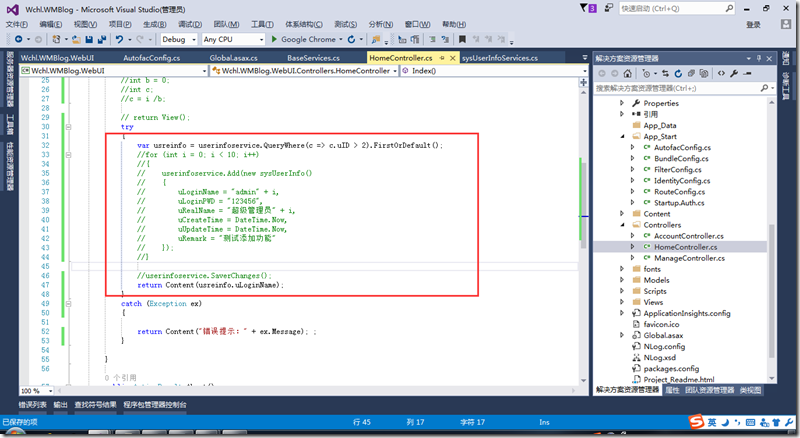The height and width of the screenshot is (438, 800).
Task: Collapse the try block outlining at line 30
Action: click(68, 127)
